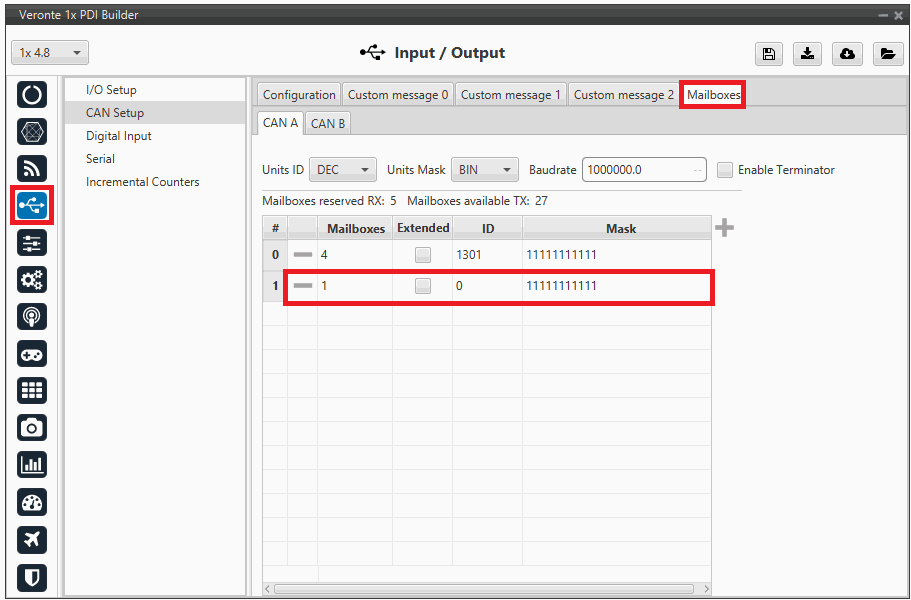911x600 pixels.
Task: Add a mailbox with plus icon
Action: coord(725,228)
